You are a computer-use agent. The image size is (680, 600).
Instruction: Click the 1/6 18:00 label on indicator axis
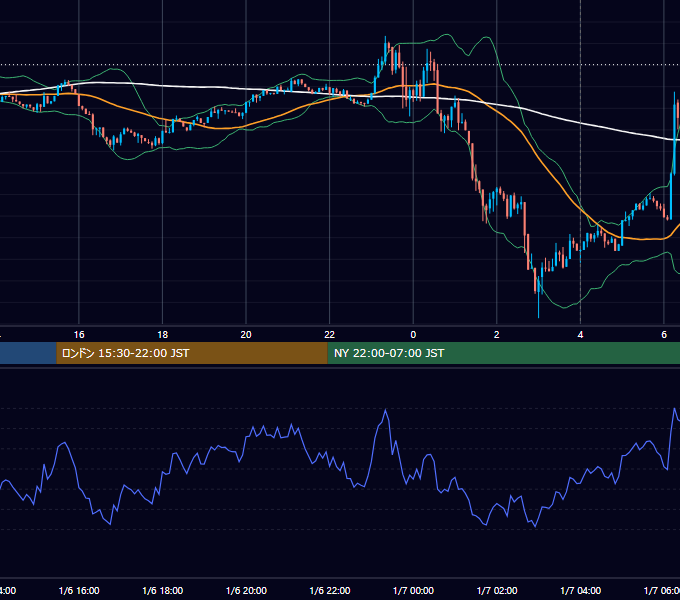click(x=163, y=590)
